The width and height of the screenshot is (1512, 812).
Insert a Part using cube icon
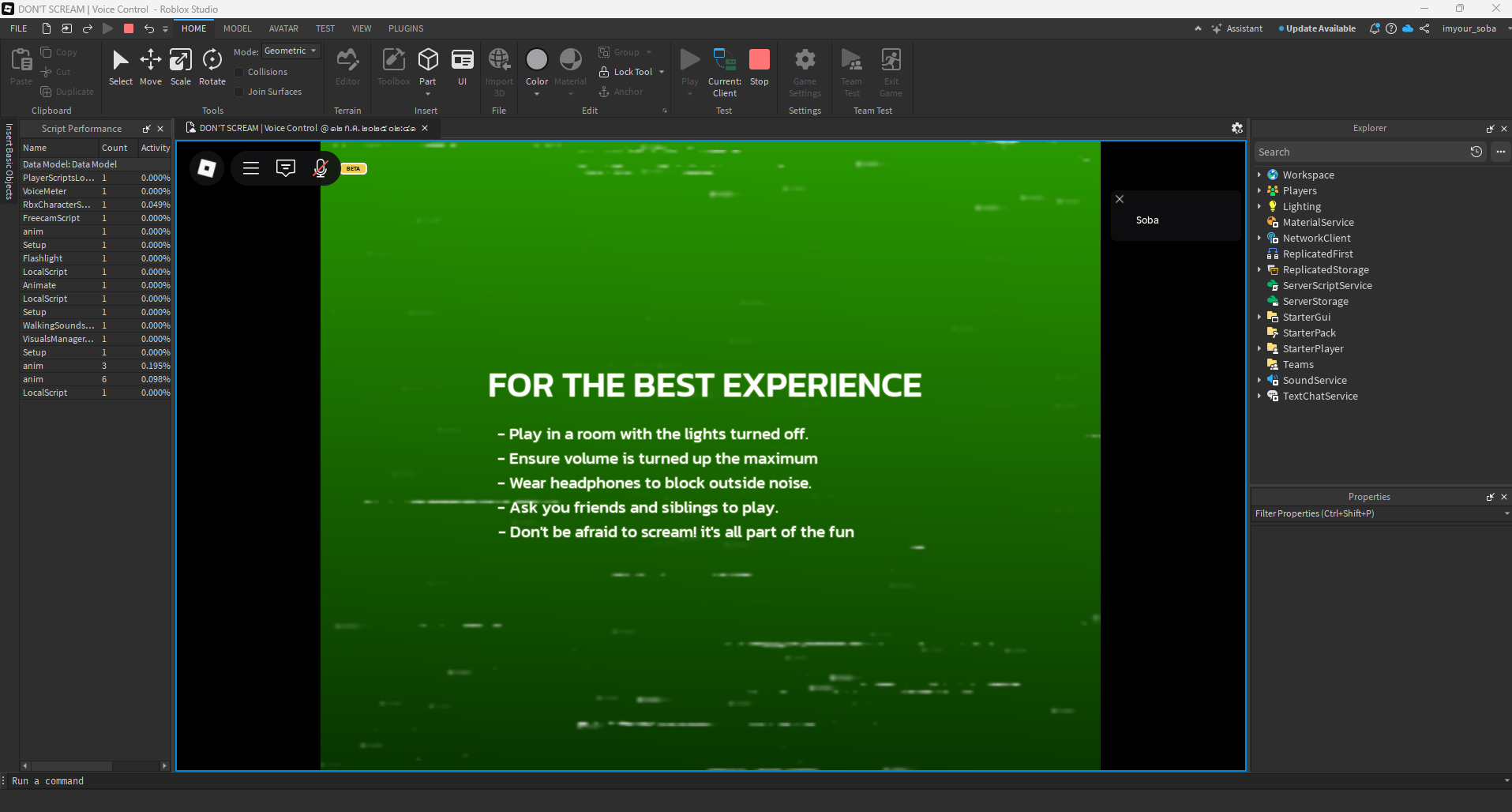[428, 61]
